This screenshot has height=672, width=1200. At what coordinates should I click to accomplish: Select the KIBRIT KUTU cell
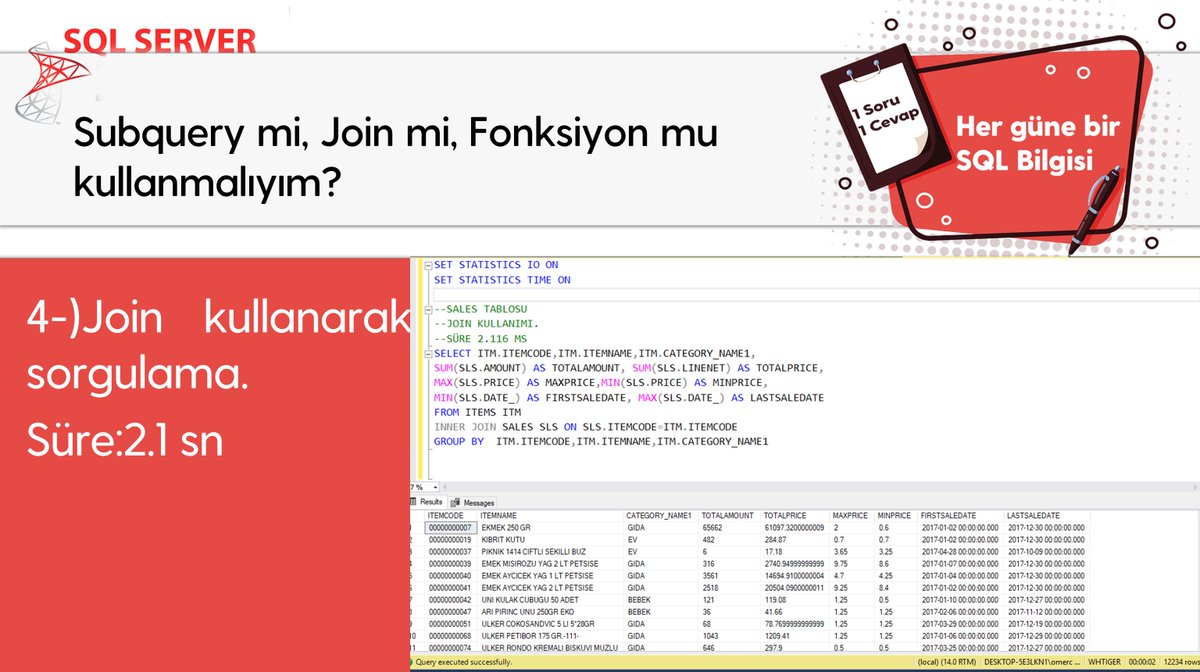(550, 539)
